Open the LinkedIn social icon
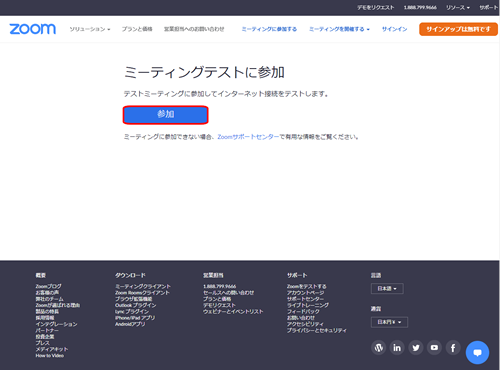The width and height of the screenshot is (500, 370). [397, 348]
